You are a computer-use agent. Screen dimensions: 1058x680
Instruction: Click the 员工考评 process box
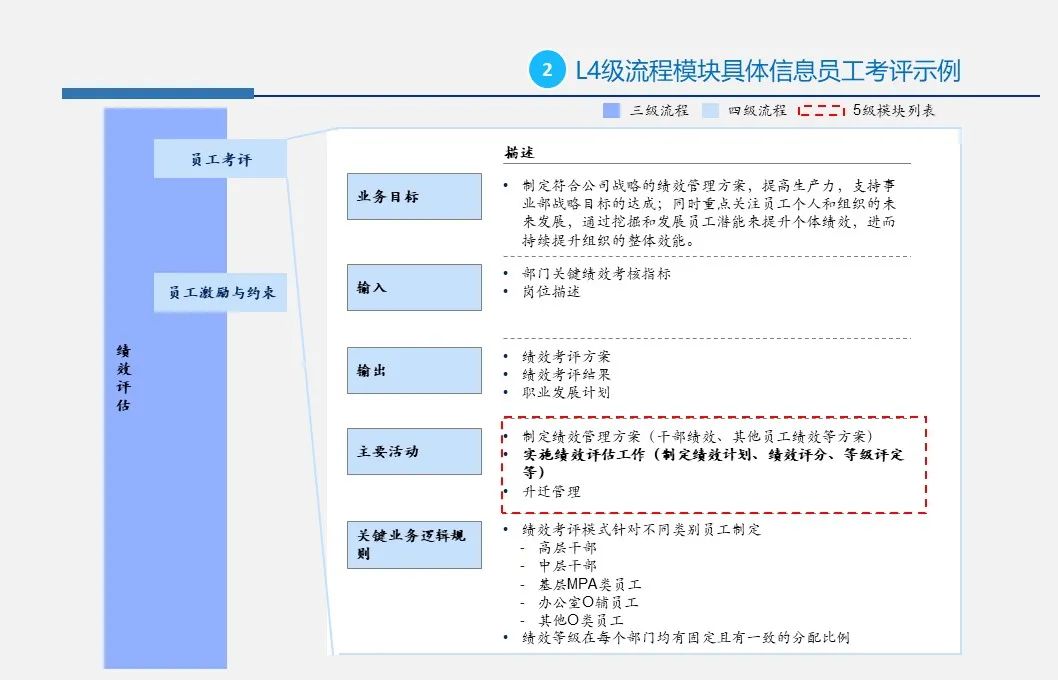click(x=221, y=159)
